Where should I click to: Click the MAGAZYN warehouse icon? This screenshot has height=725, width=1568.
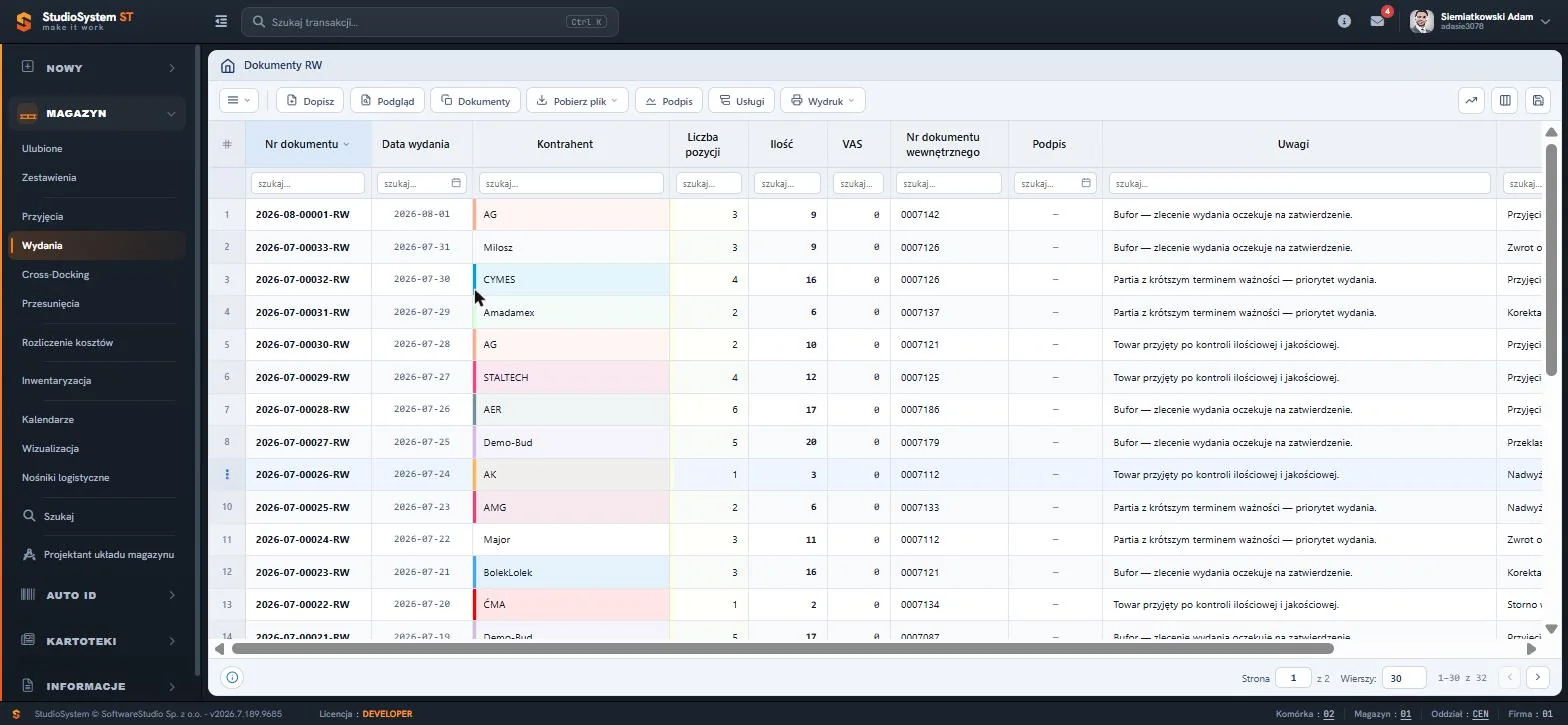coord(28,114)
